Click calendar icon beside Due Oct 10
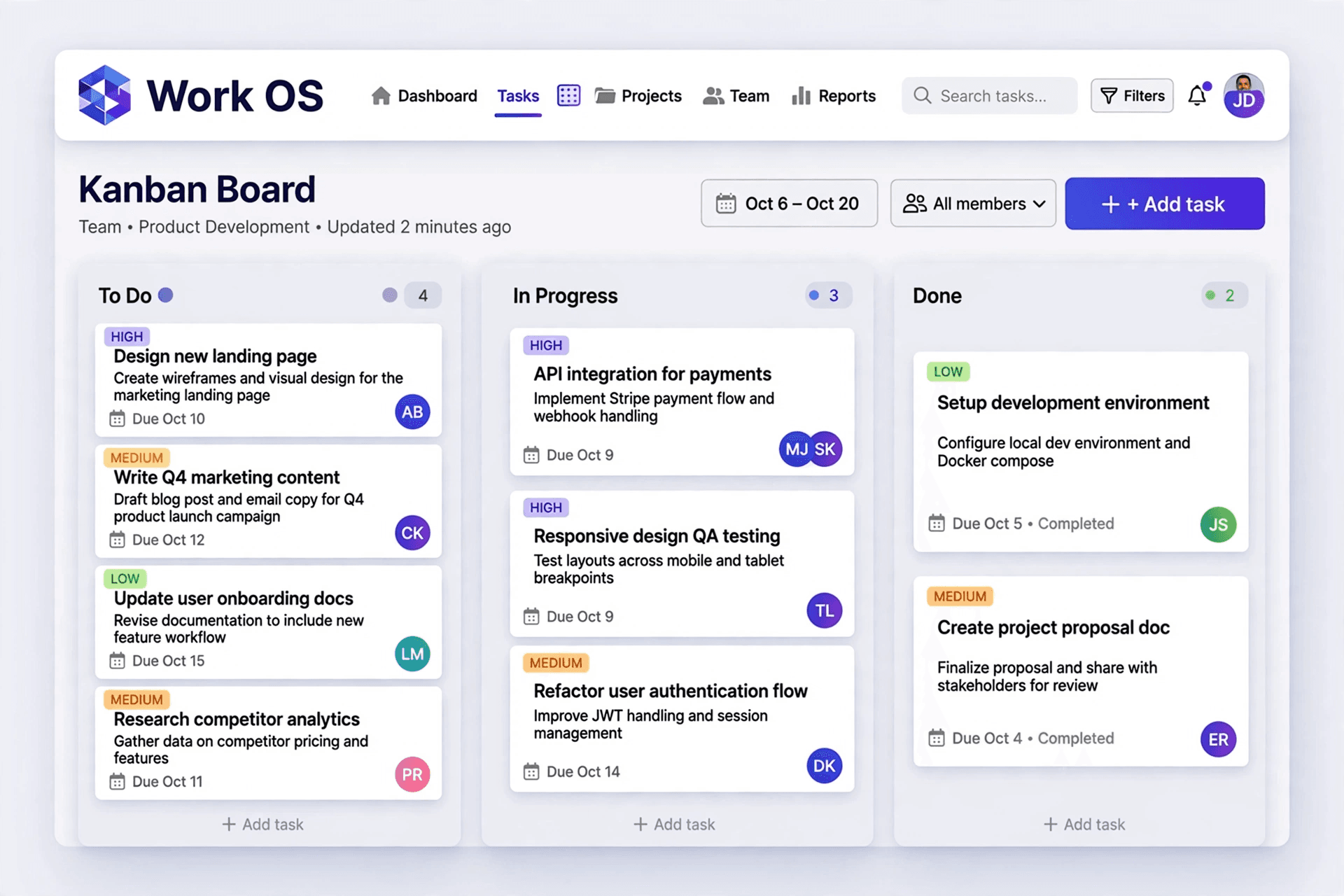1344x896 pixels. point(117,419)
